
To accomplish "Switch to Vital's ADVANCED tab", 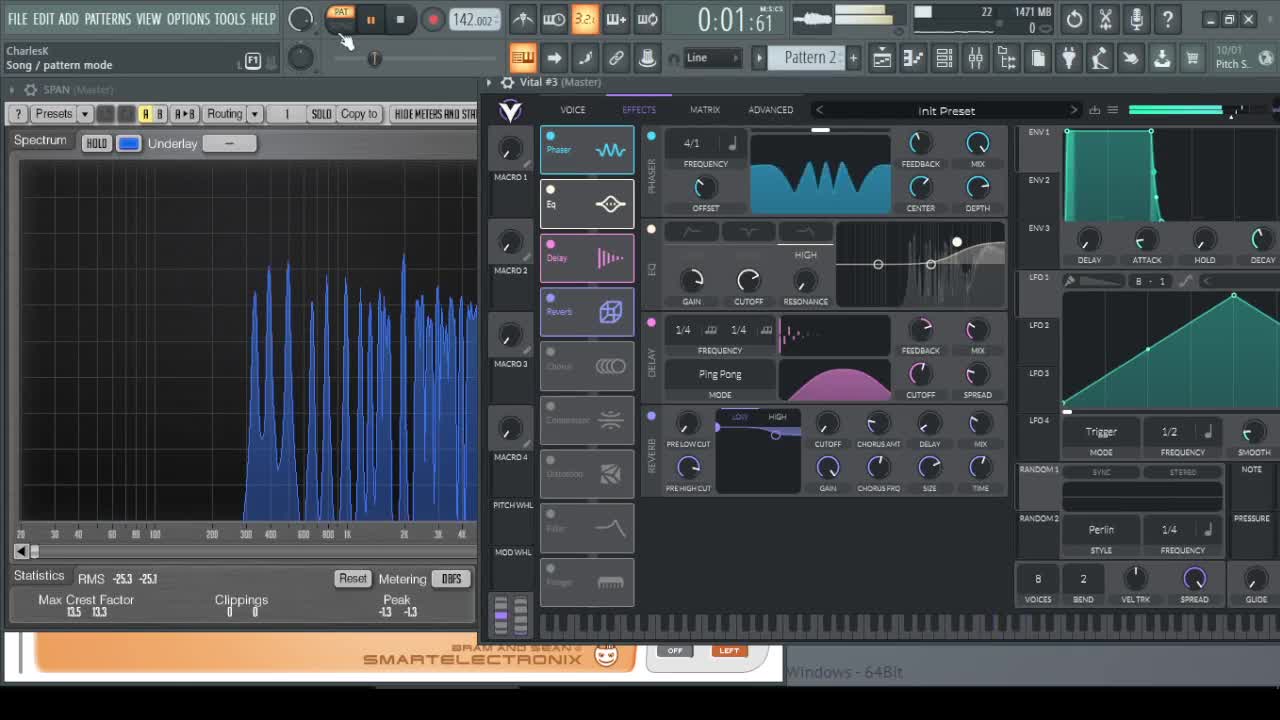I will [x=771, y=110].
